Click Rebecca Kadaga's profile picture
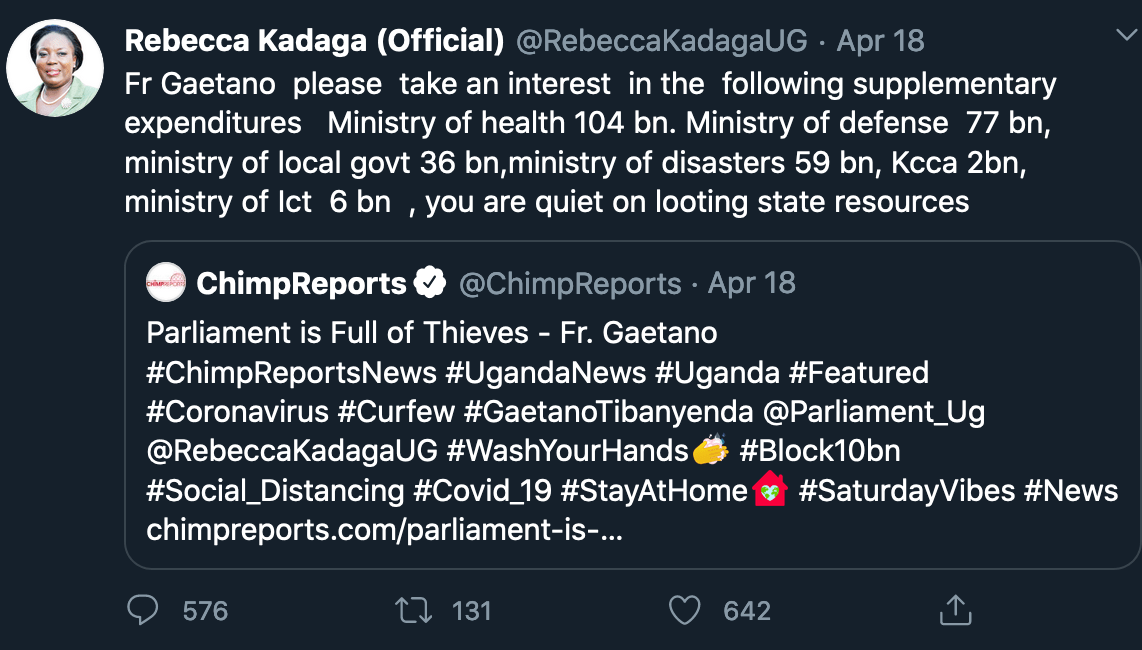Image resolution: width=1142 pixels, height=650 pixels. coord(55,68)
